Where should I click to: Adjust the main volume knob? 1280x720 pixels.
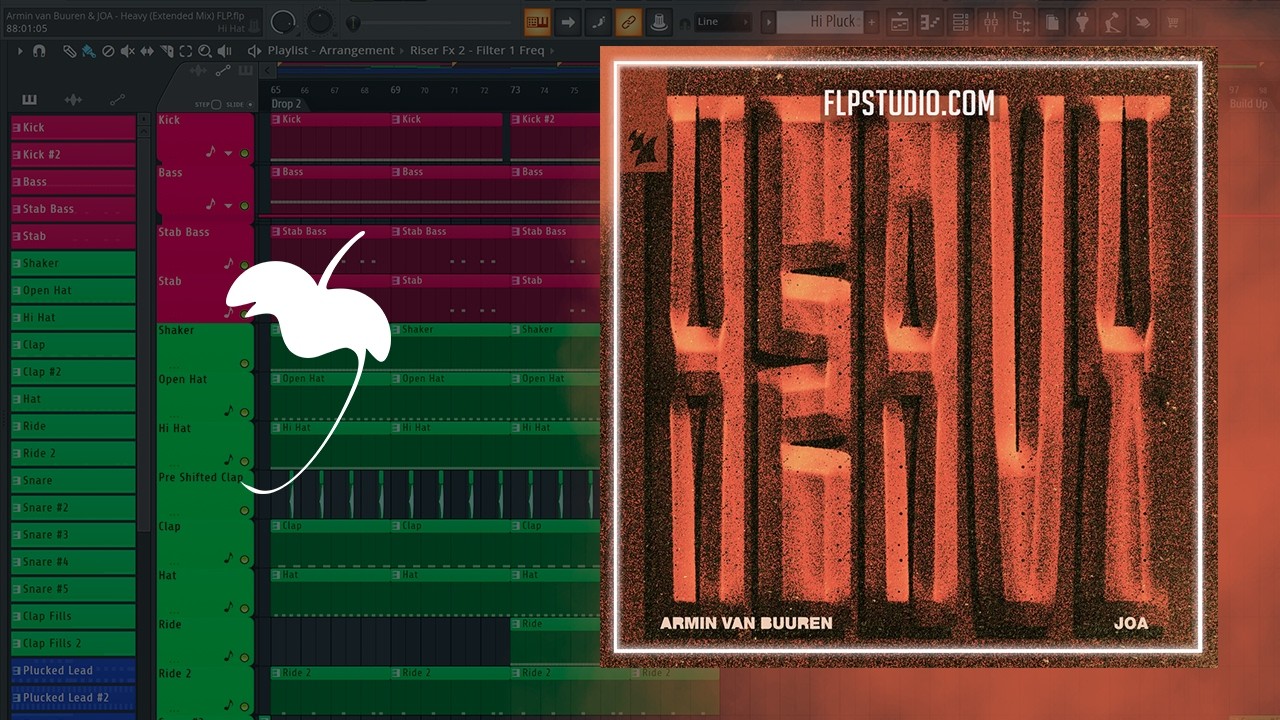(x=282, y=20)
